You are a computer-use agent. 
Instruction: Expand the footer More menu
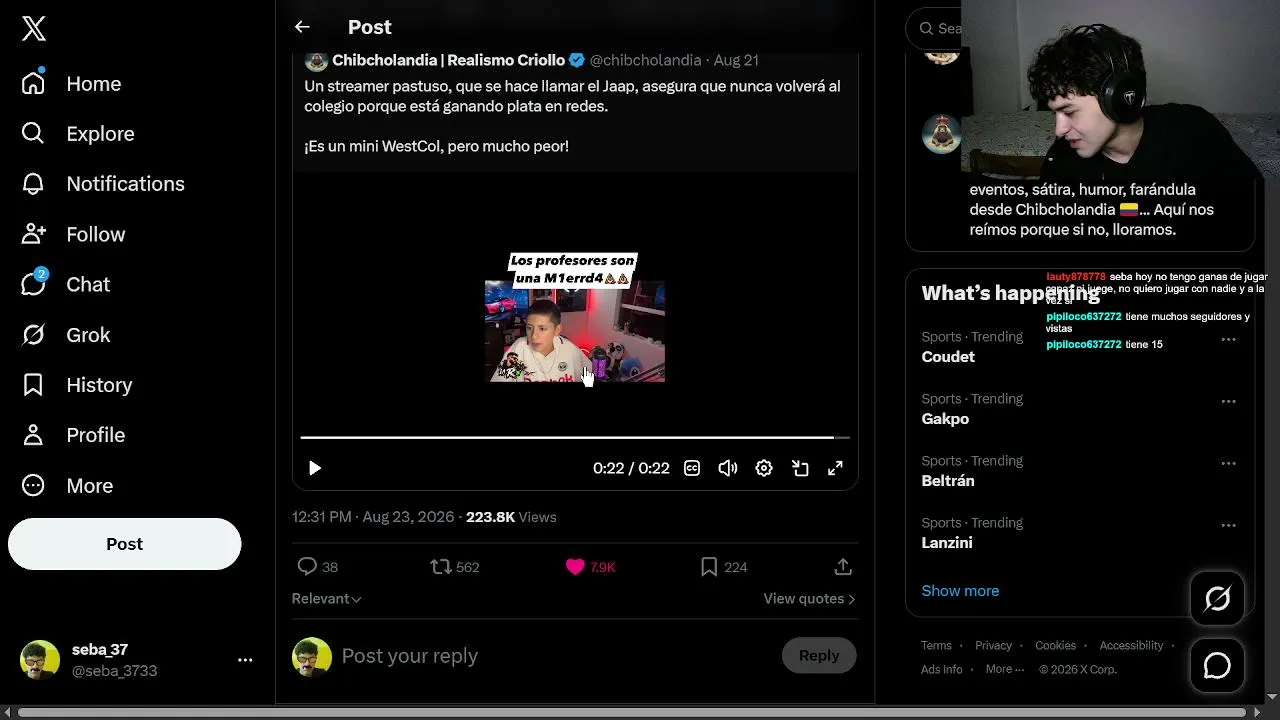pos(1004,670)
